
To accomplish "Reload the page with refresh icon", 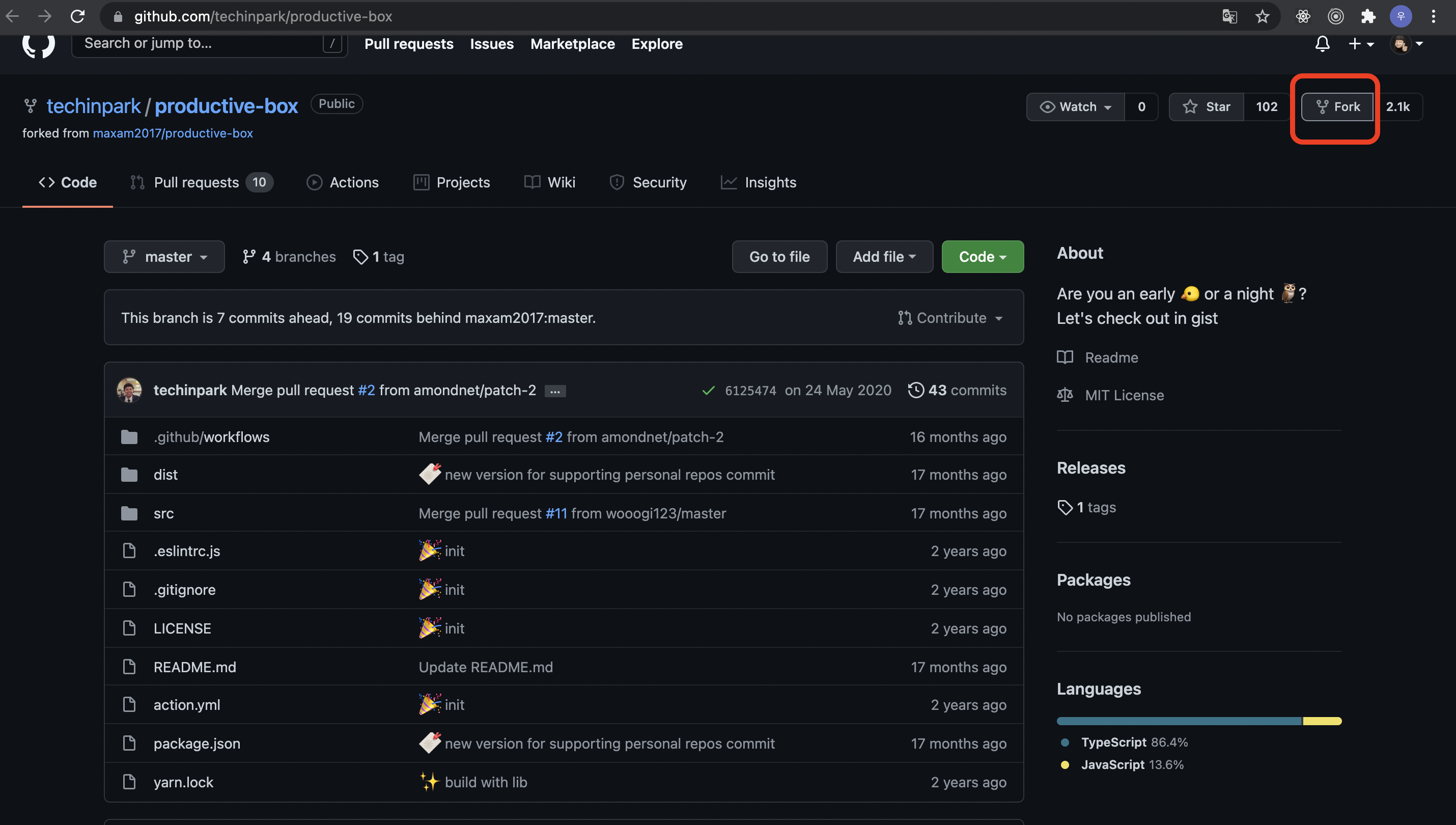I will pos(77,16).
